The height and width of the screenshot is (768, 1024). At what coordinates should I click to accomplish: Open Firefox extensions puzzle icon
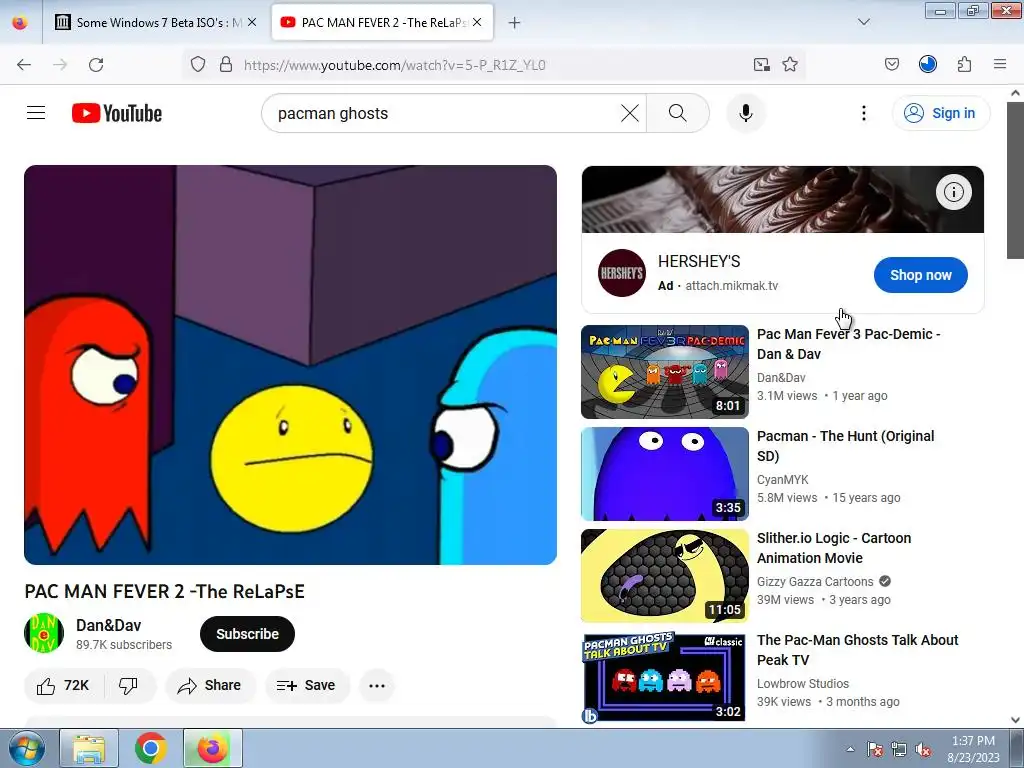click(x=964, y=65)
